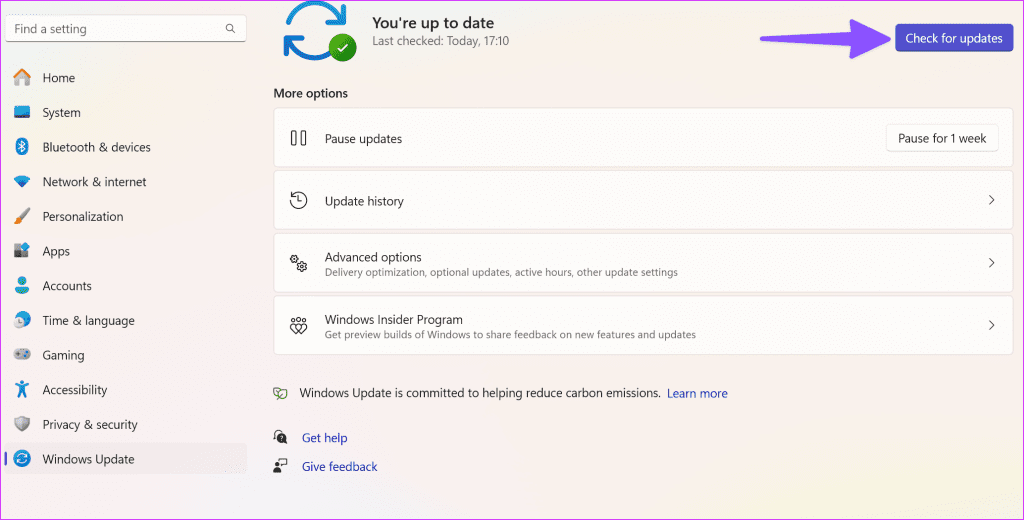The height and width of the screenshot is (520, 1024).
Task: Click the Time & language globe icon
Action: coord(22,320)
